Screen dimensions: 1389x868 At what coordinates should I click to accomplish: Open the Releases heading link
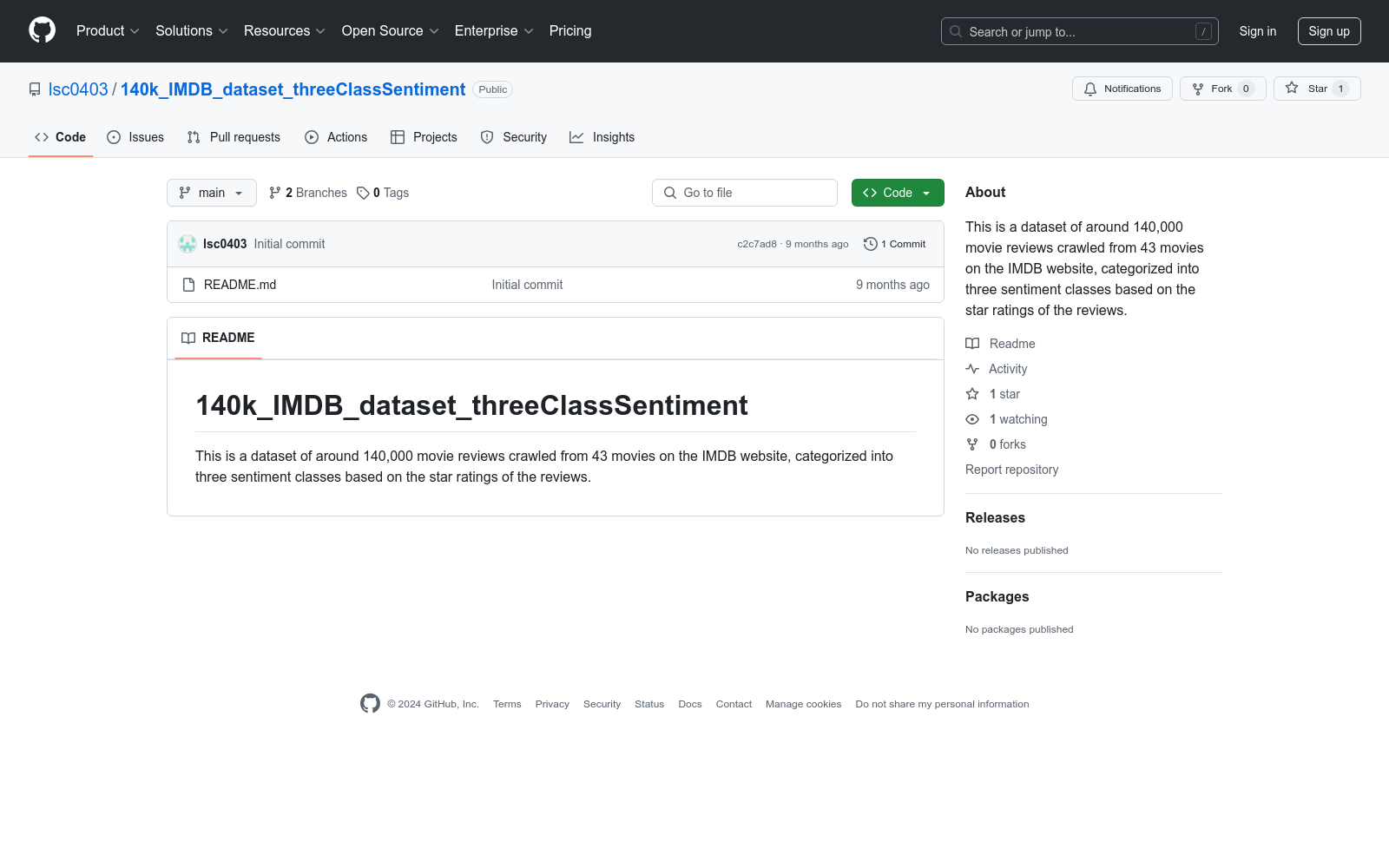[x=995, y=517]
